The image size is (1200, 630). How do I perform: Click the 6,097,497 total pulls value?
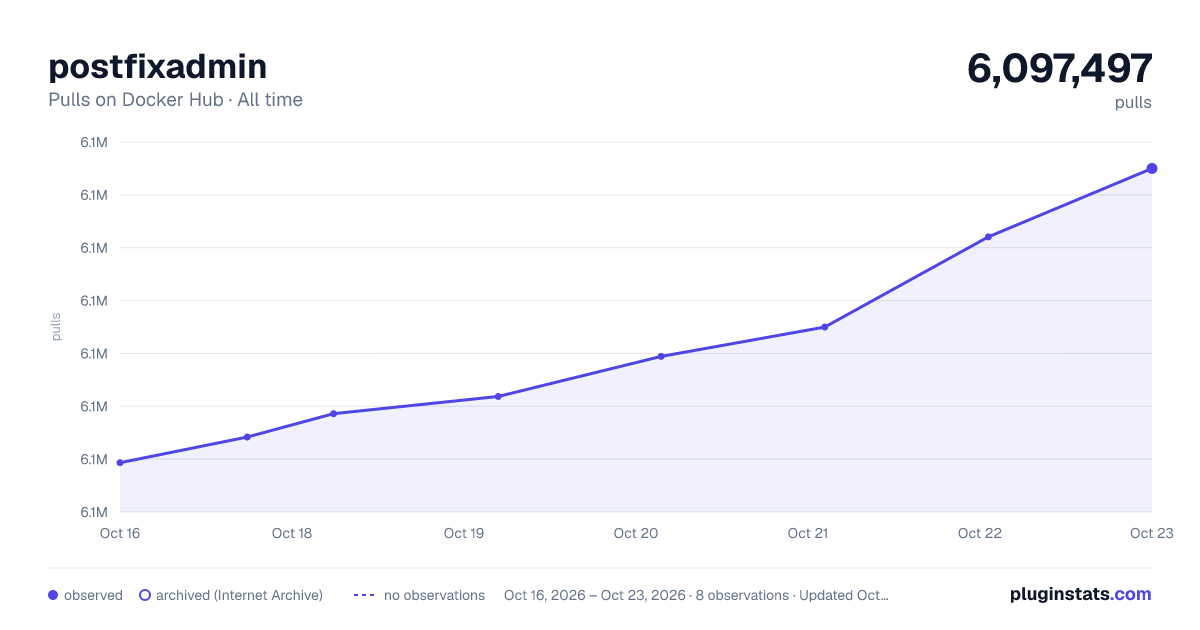click(1060, 68)
